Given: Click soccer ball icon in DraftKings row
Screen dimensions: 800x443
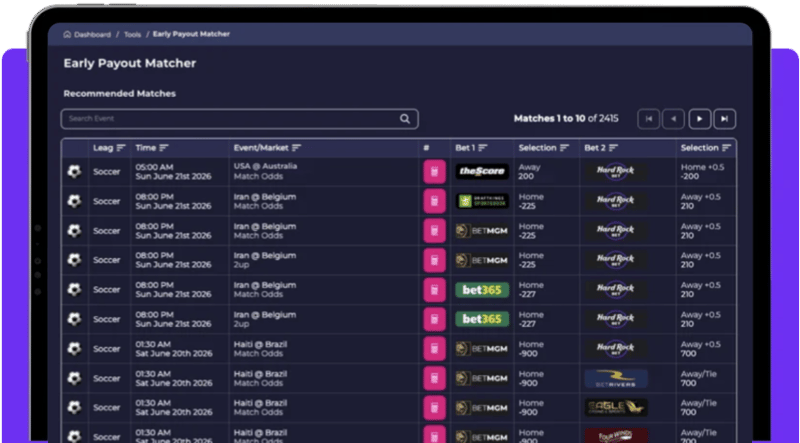Looking at the screenshot, I should 74,201.
